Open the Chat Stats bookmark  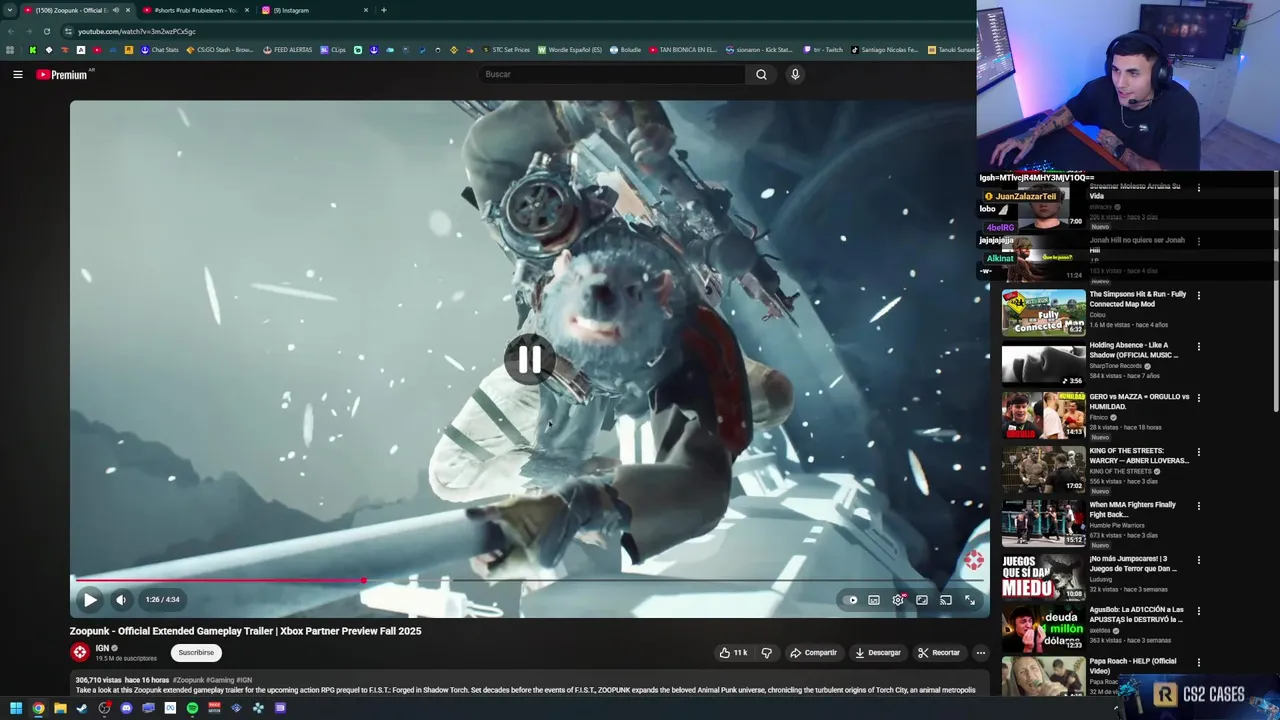tap(159, 50)
